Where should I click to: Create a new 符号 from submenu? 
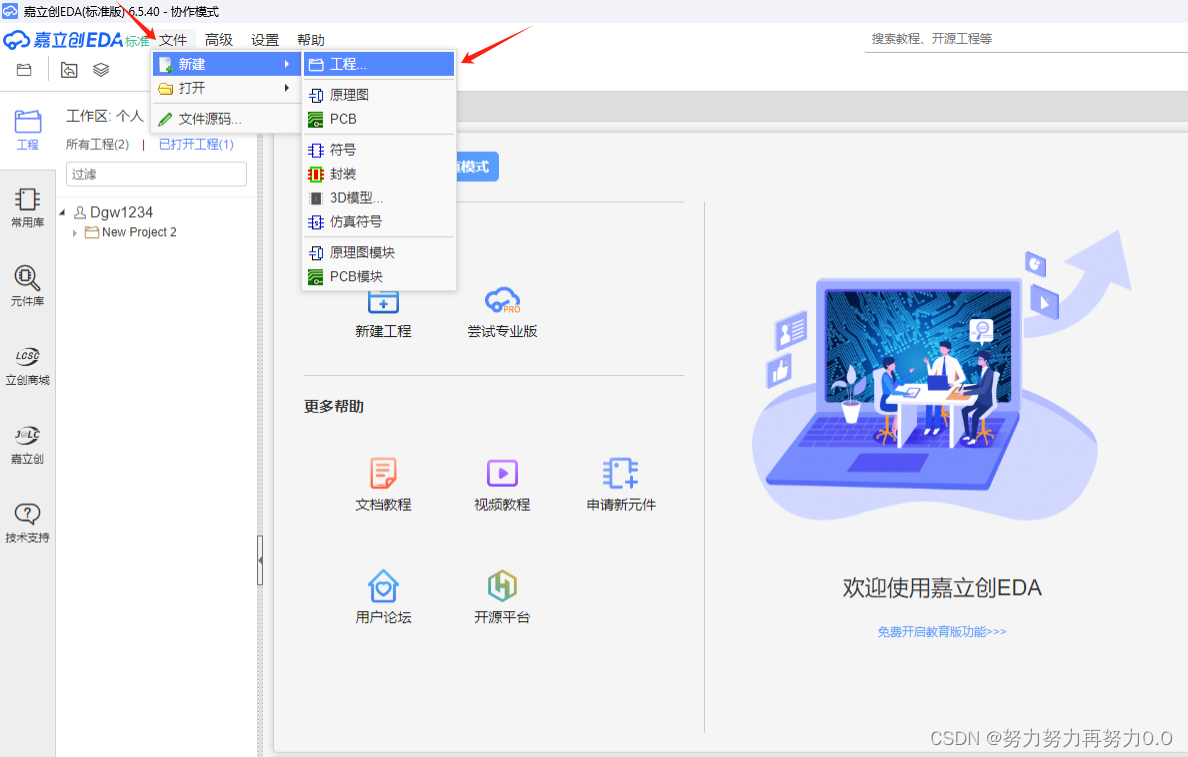379,150
